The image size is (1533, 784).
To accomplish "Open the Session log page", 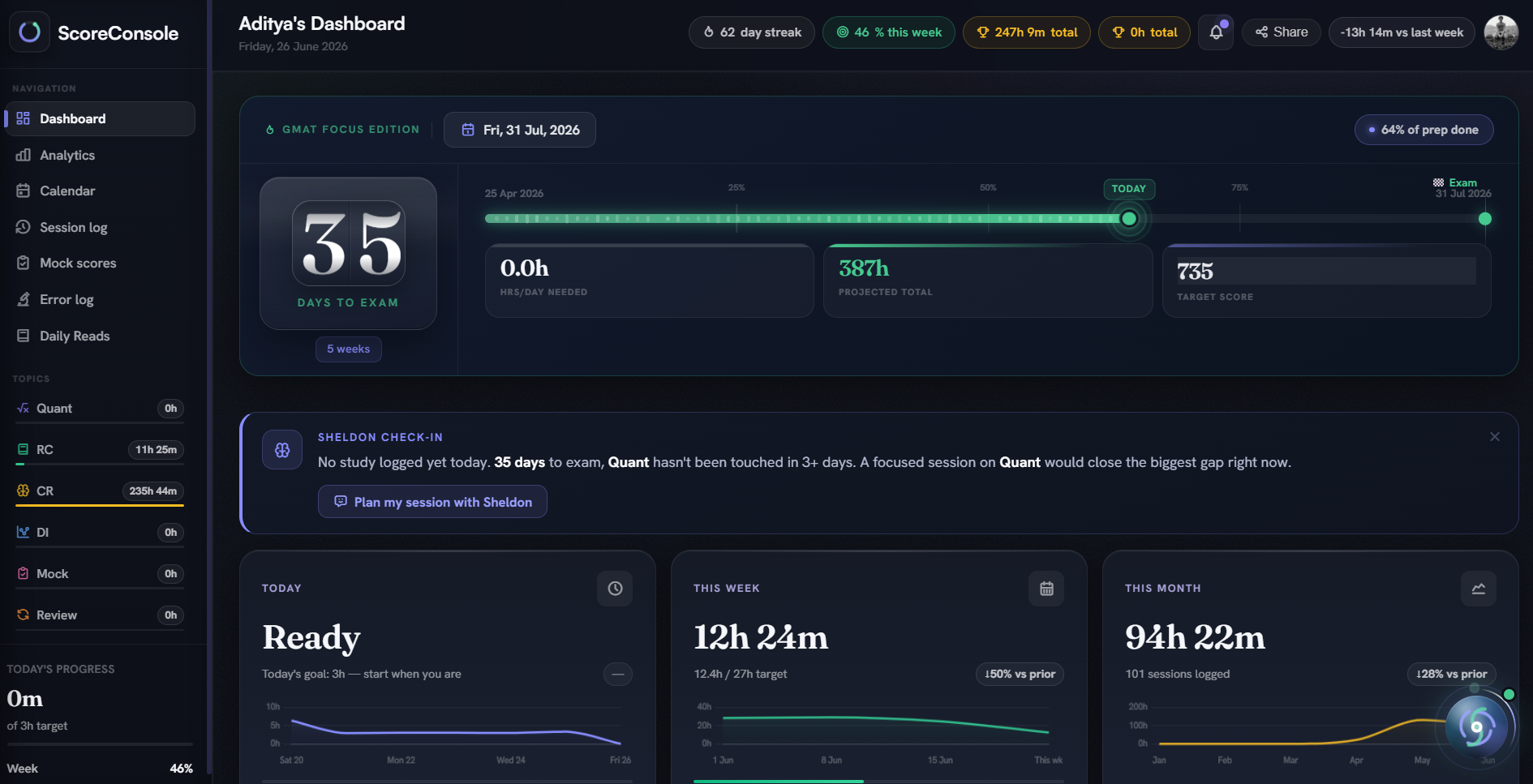I will coord(100,227).
